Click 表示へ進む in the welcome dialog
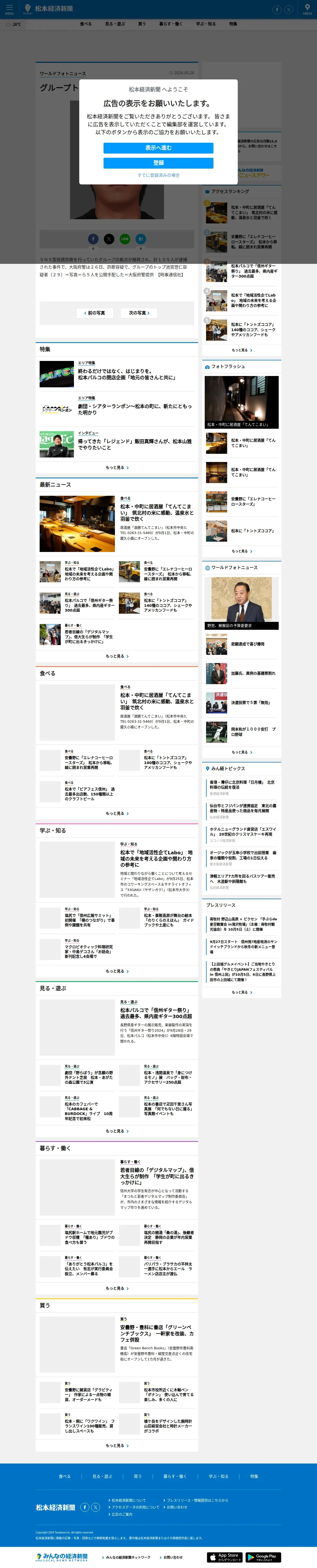The width and height of the screenshot is (317, 1568). coord(158,148)
